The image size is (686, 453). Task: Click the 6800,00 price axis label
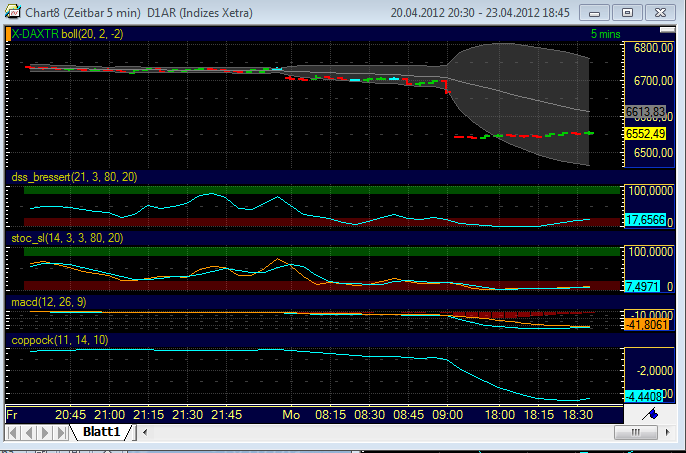(653, 48)
